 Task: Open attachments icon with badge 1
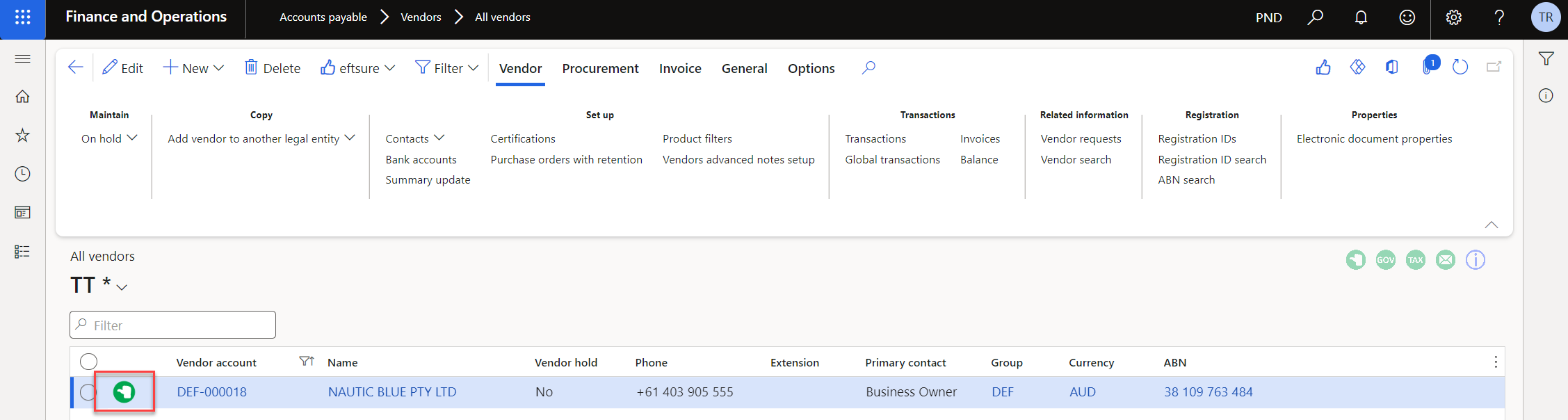point(1430,65)
